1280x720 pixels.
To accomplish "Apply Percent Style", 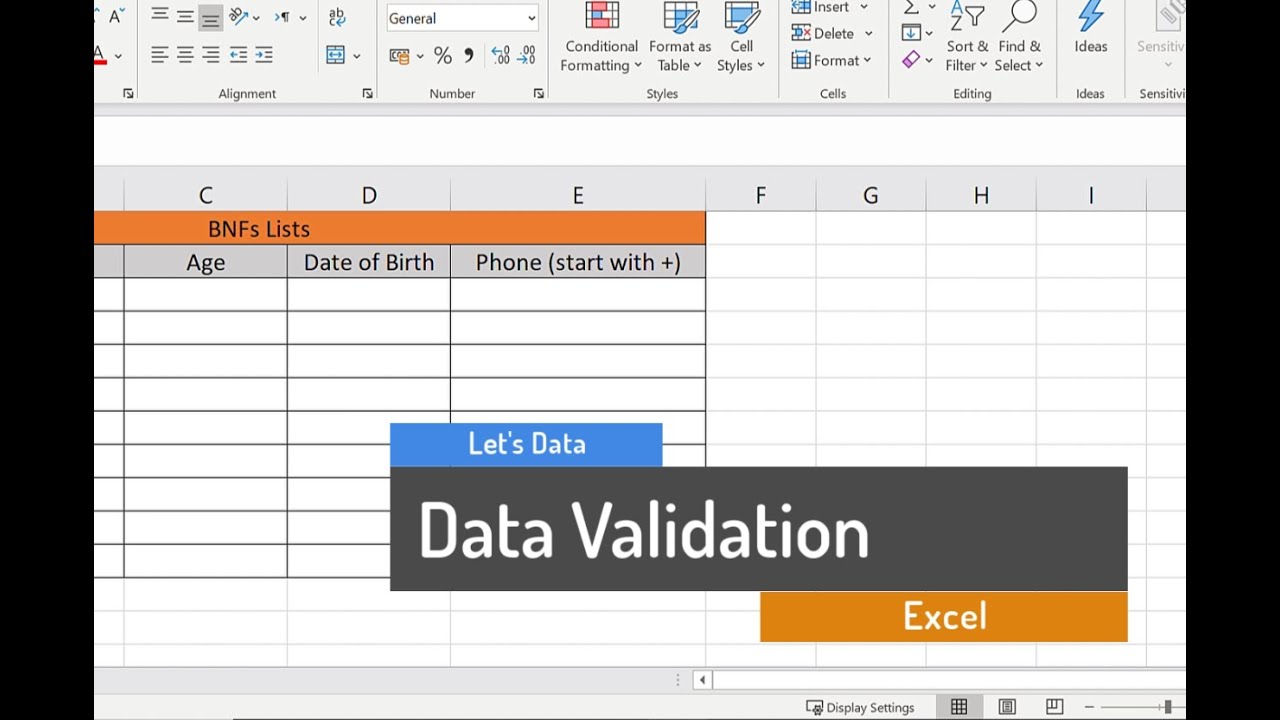I will [443, 56].
